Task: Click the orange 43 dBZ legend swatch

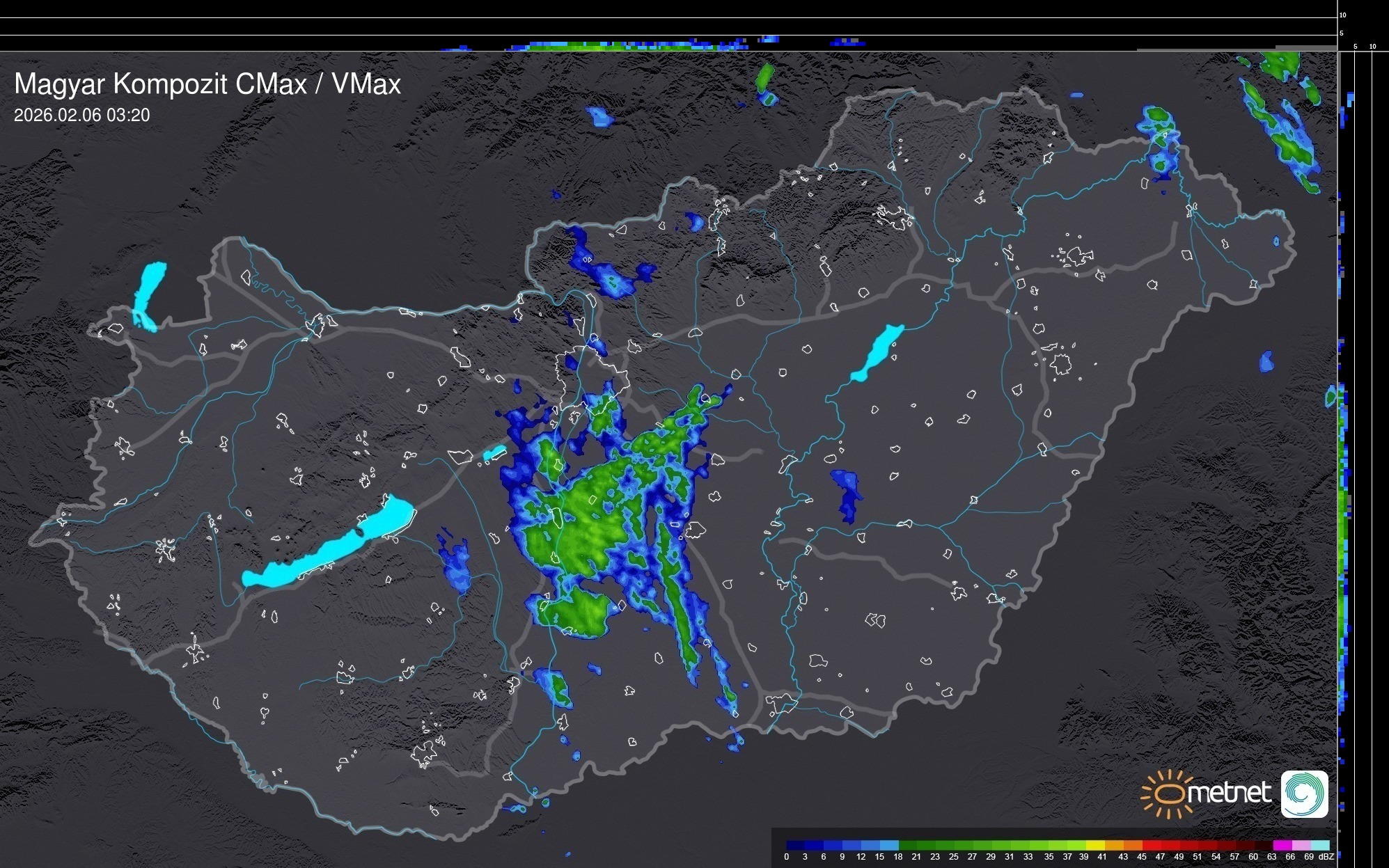Action: coord(1132,845)
